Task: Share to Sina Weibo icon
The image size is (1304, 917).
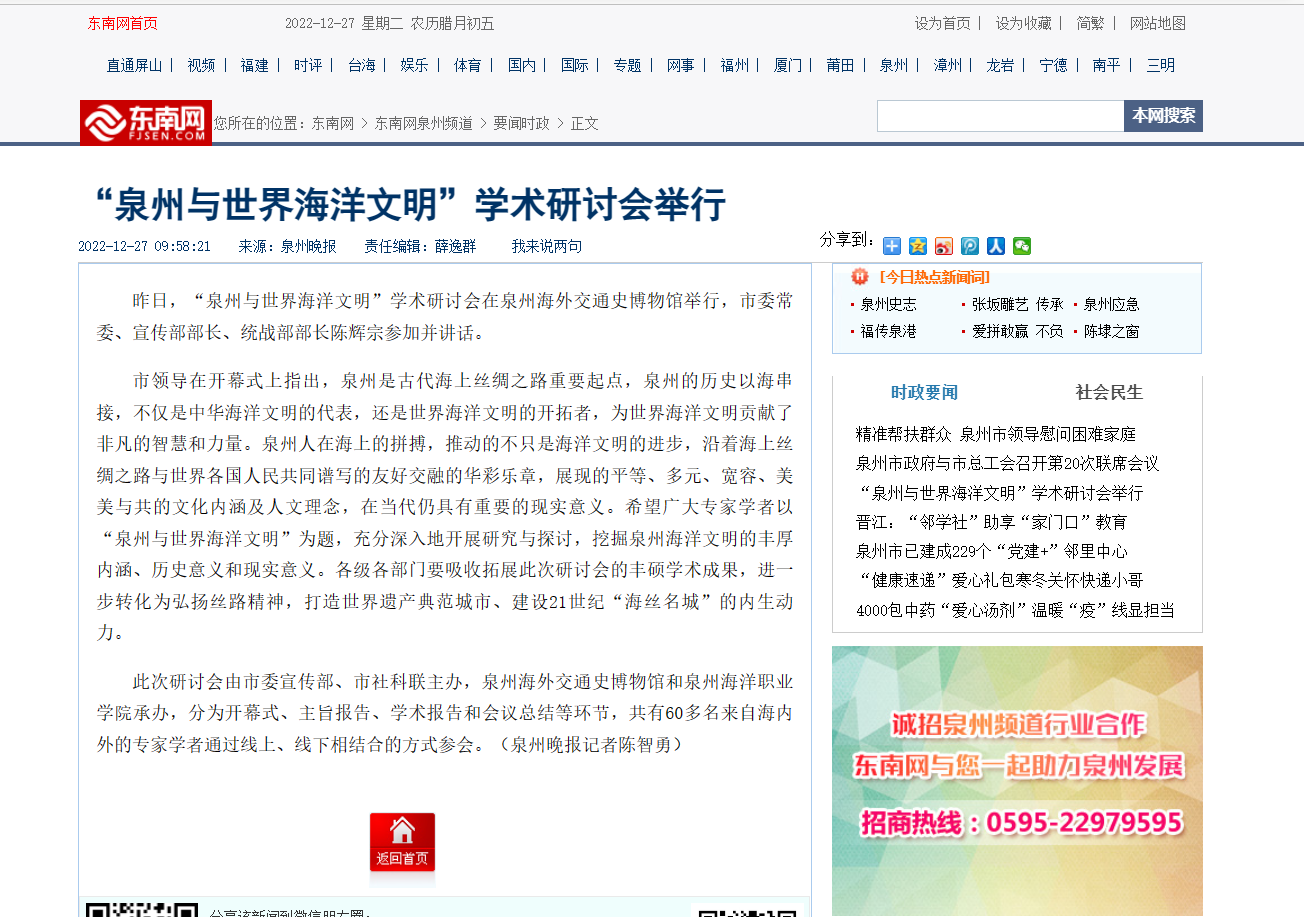Action: point(944,246)
